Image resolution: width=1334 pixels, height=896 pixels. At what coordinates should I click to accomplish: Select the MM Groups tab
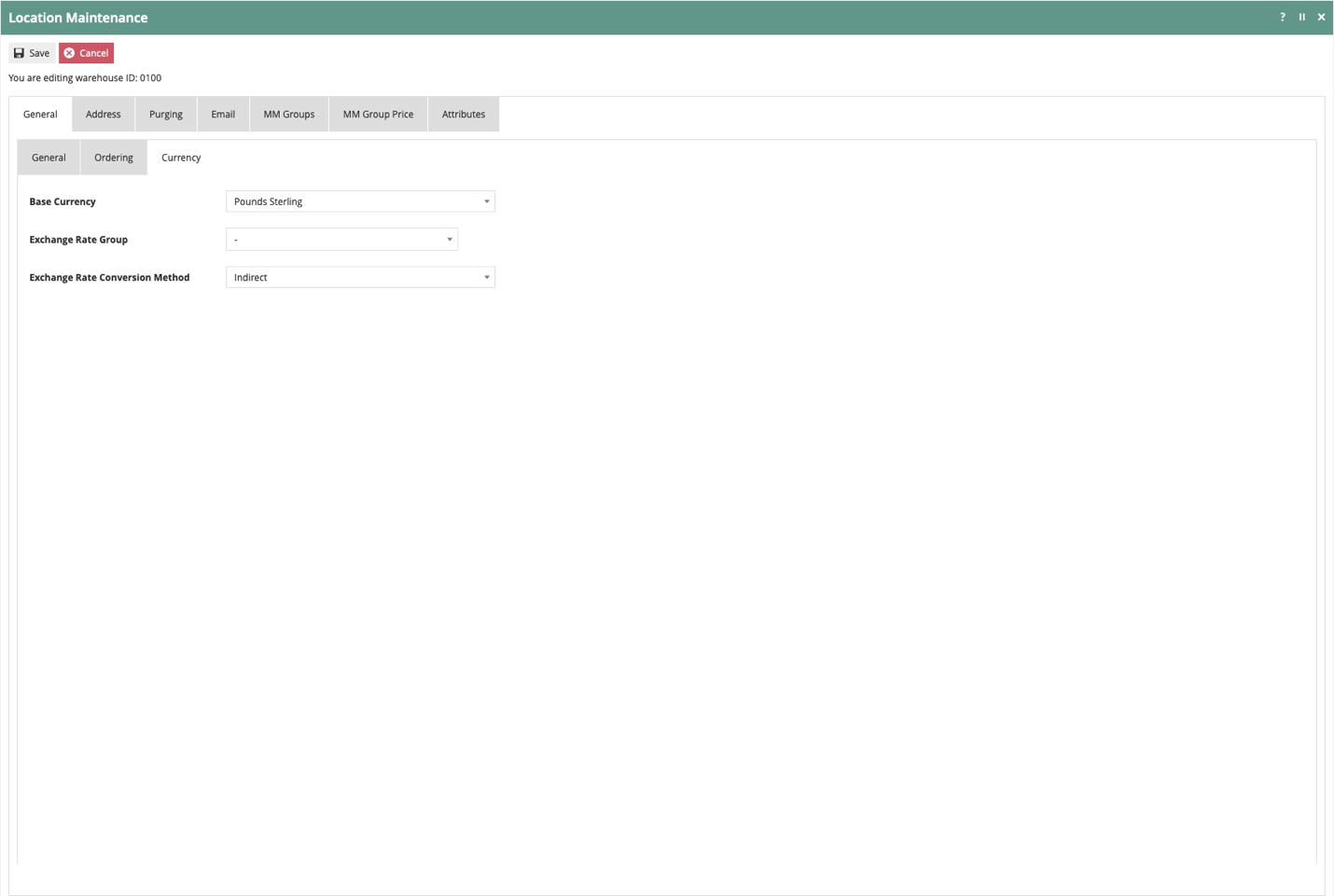coord(289,114)
